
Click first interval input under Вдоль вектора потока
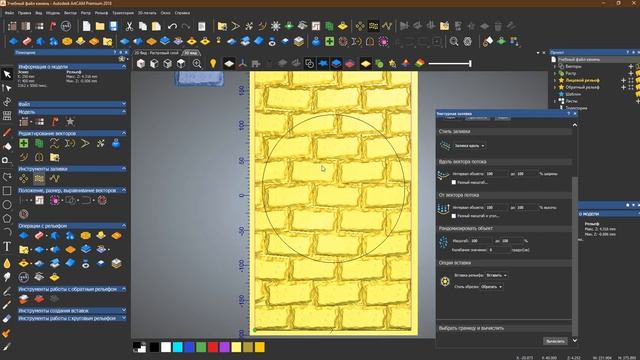[496, 174]
